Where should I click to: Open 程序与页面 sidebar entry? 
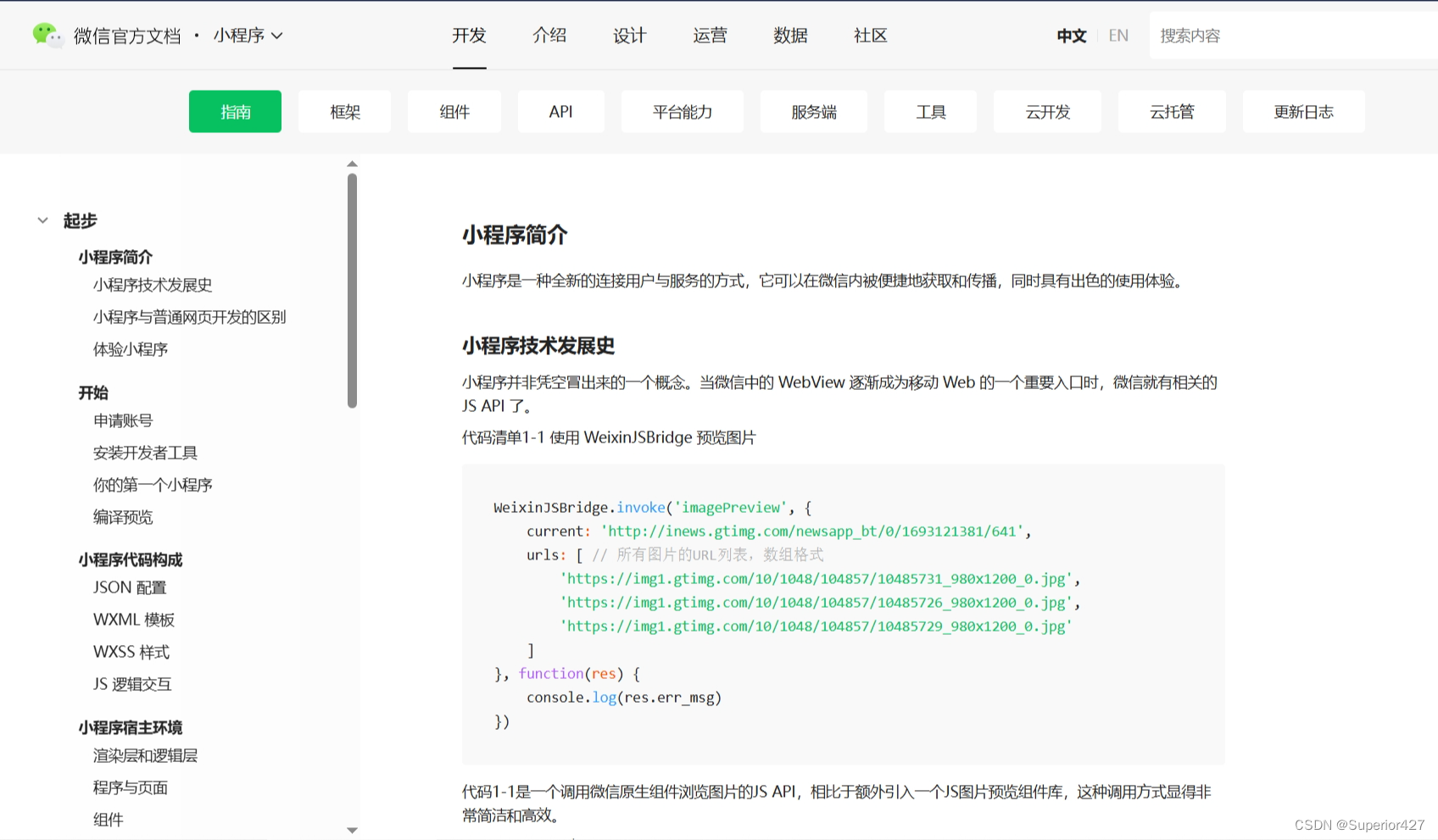coord(131,787)
